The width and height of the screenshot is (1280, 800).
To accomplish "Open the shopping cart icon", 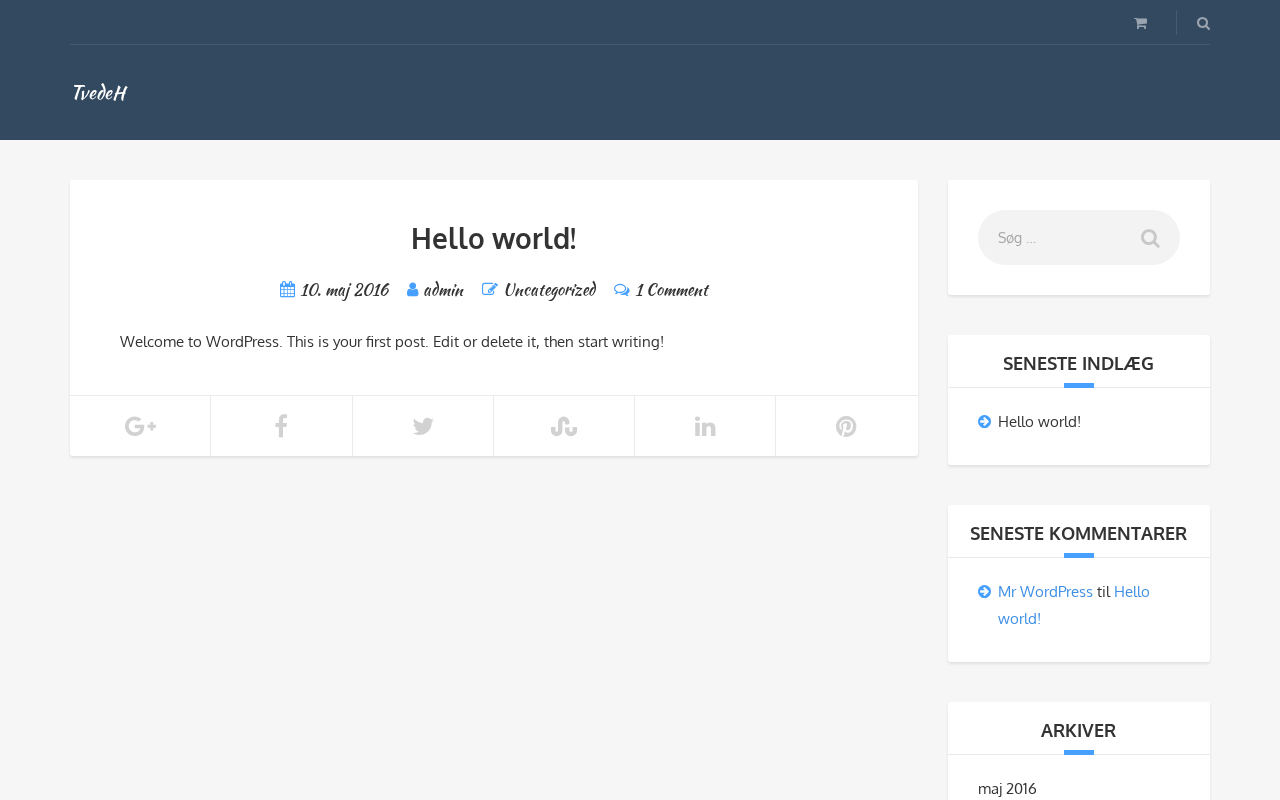I will coord(1140,23).
